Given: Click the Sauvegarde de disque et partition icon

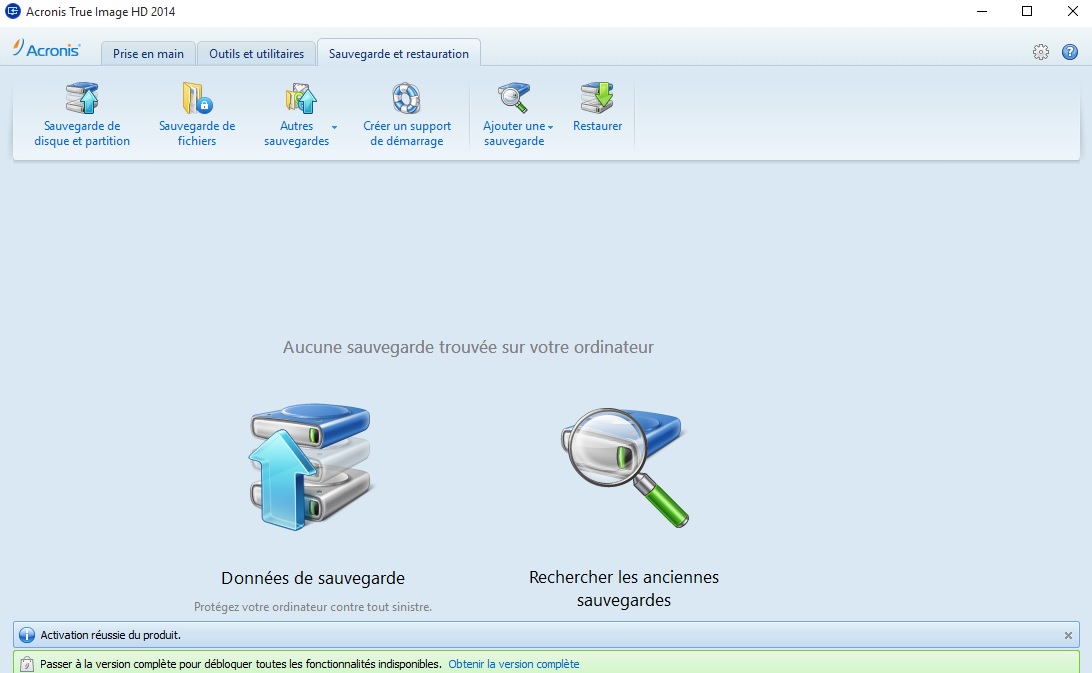Looking at the screenshot, I should pyautogui.click(x=82, y=99).
